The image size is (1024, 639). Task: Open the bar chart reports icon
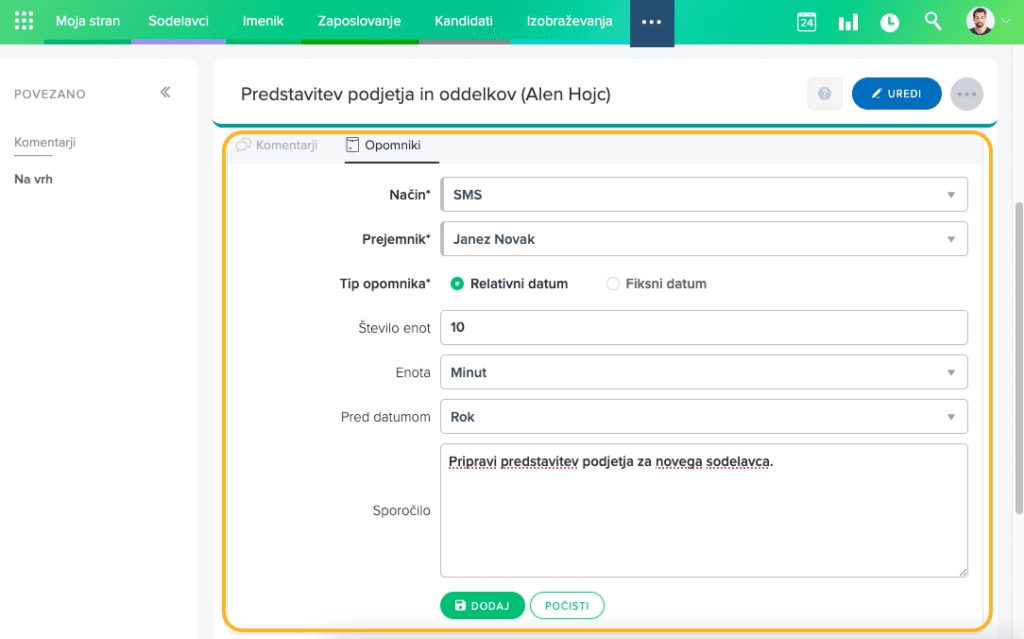(x=848, y=22)
